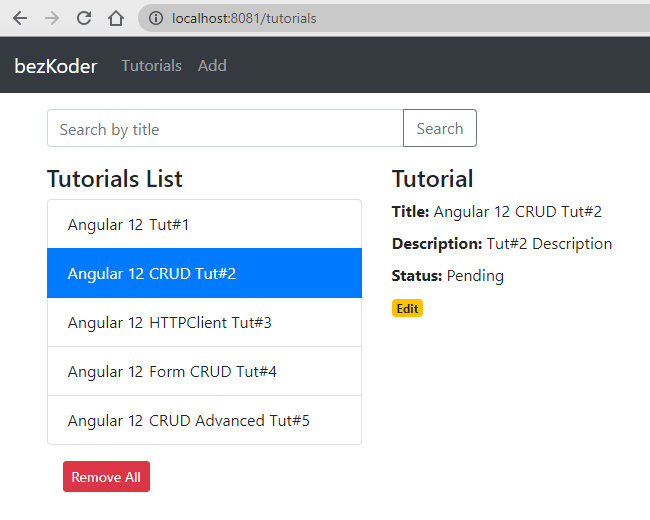Select the highlighted Angular 12 CRUD Tut#2 row

point(204,273)
